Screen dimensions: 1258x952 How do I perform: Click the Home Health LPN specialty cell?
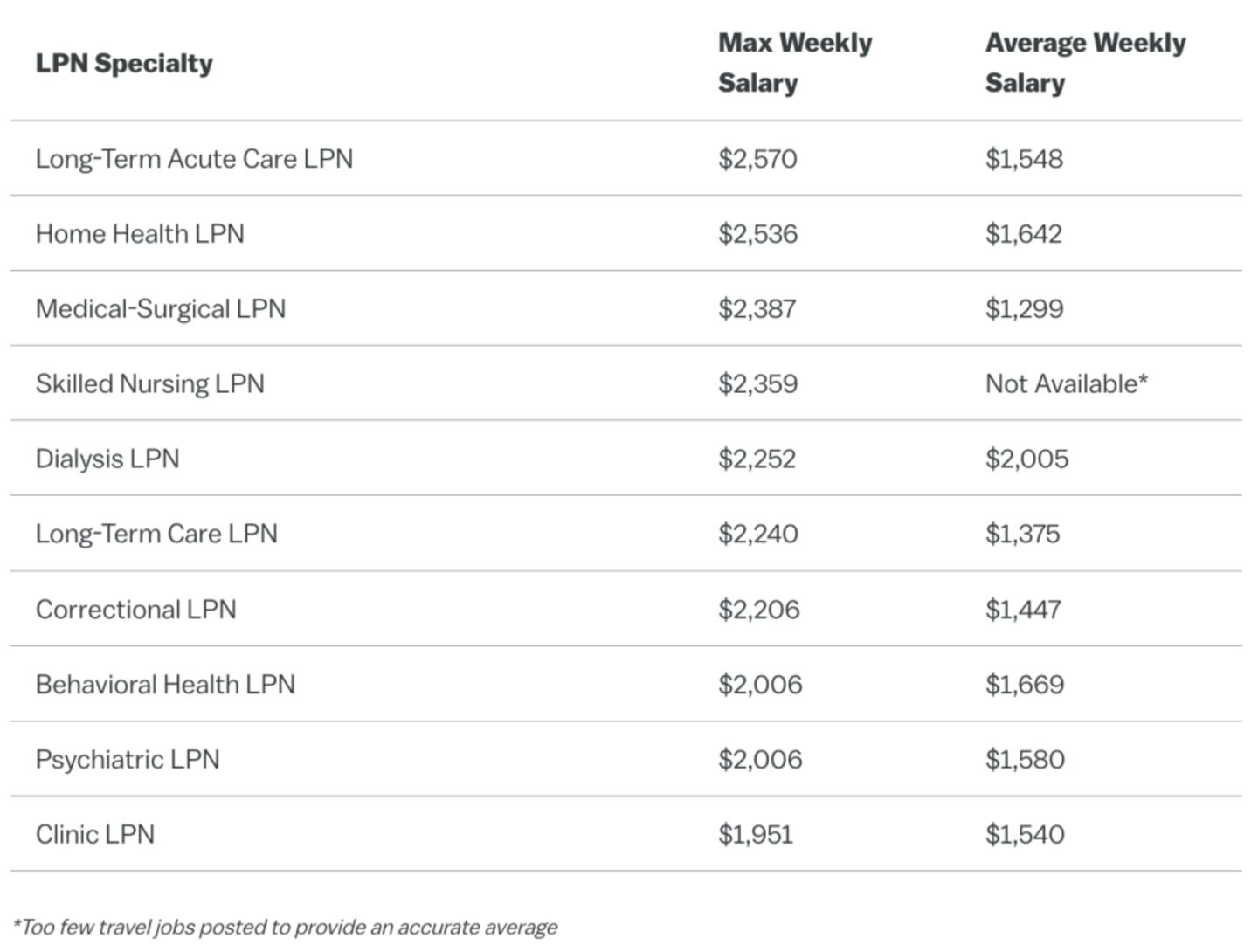[x=140, y=234]
